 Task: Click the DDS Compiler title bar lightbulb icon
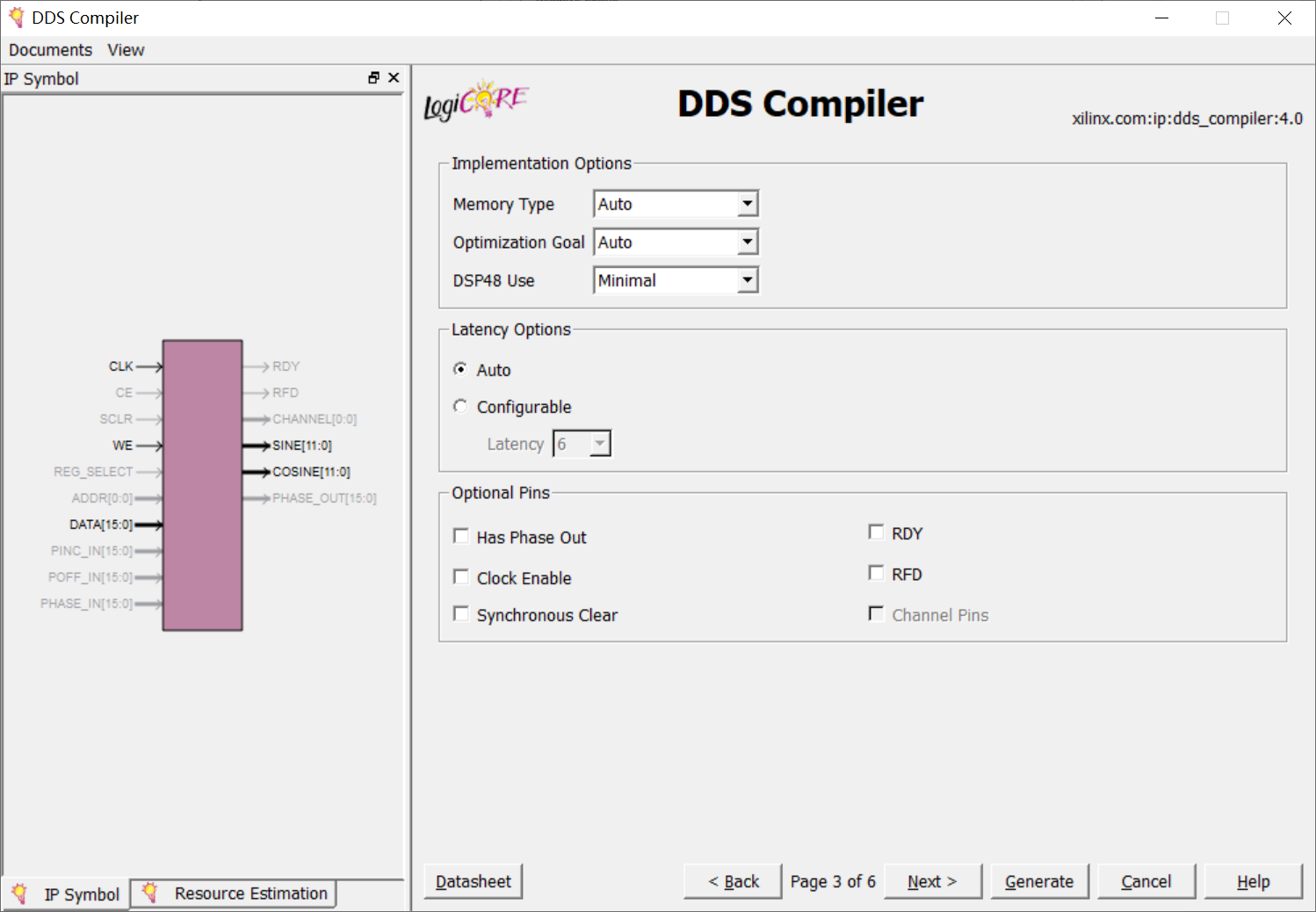coord(17,18)
